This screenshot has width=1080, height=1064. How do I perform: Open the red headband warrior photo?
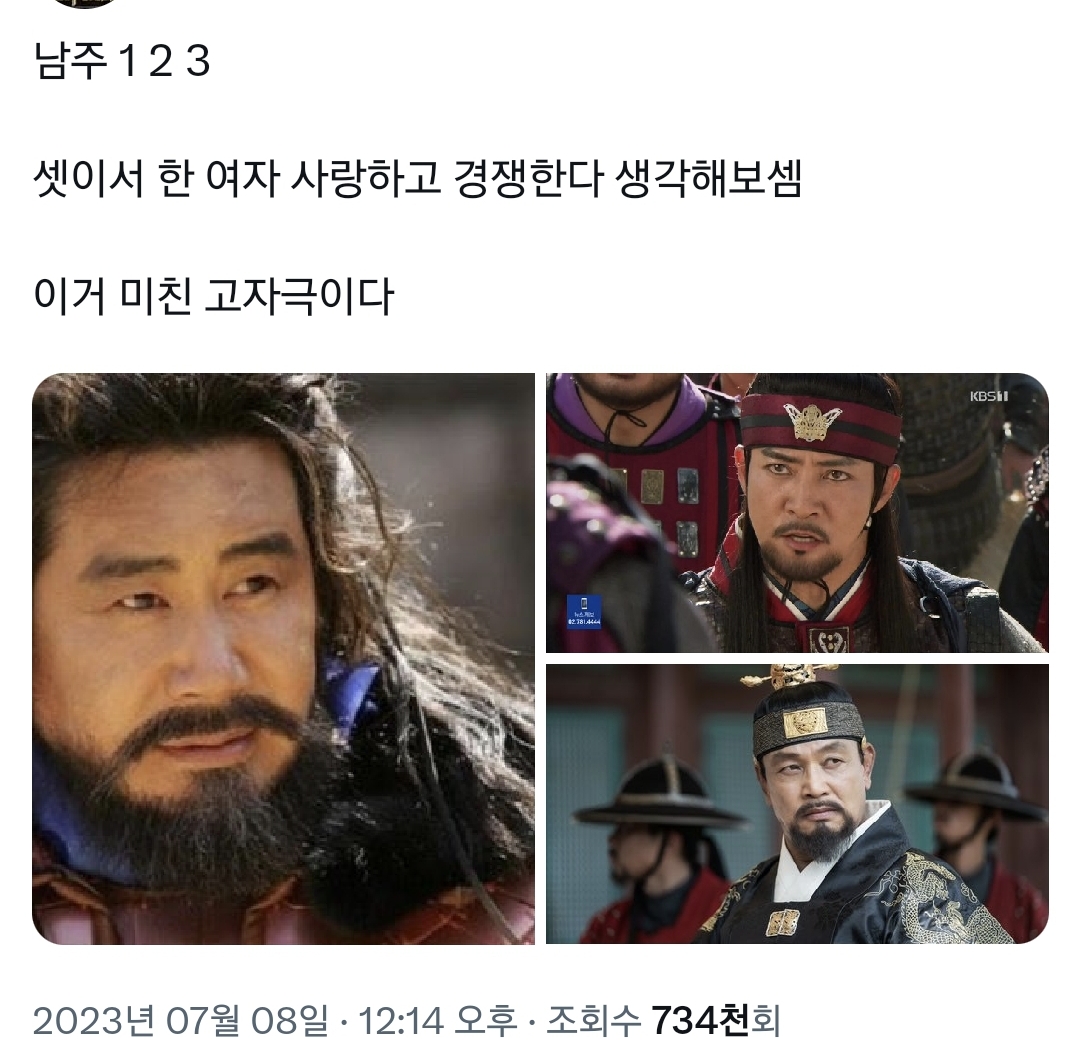tap(798, 513)
